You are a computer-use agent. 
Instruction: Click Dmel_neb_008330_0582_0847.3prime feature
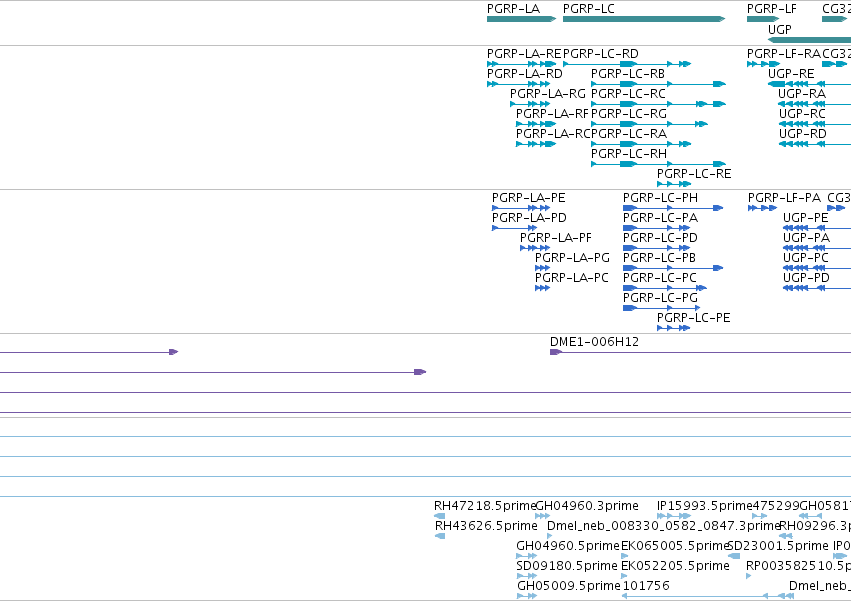(550, 536)
